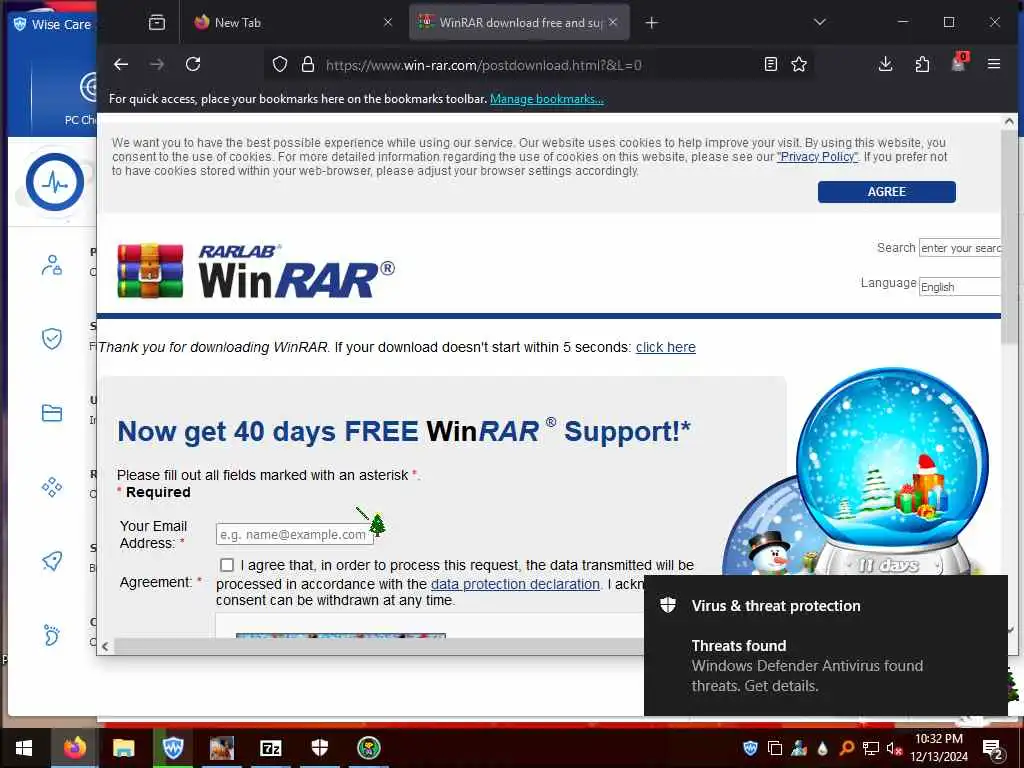
Task: Close the WinRAR download tab
Action: pyautogui.click(x=613, y=22)
